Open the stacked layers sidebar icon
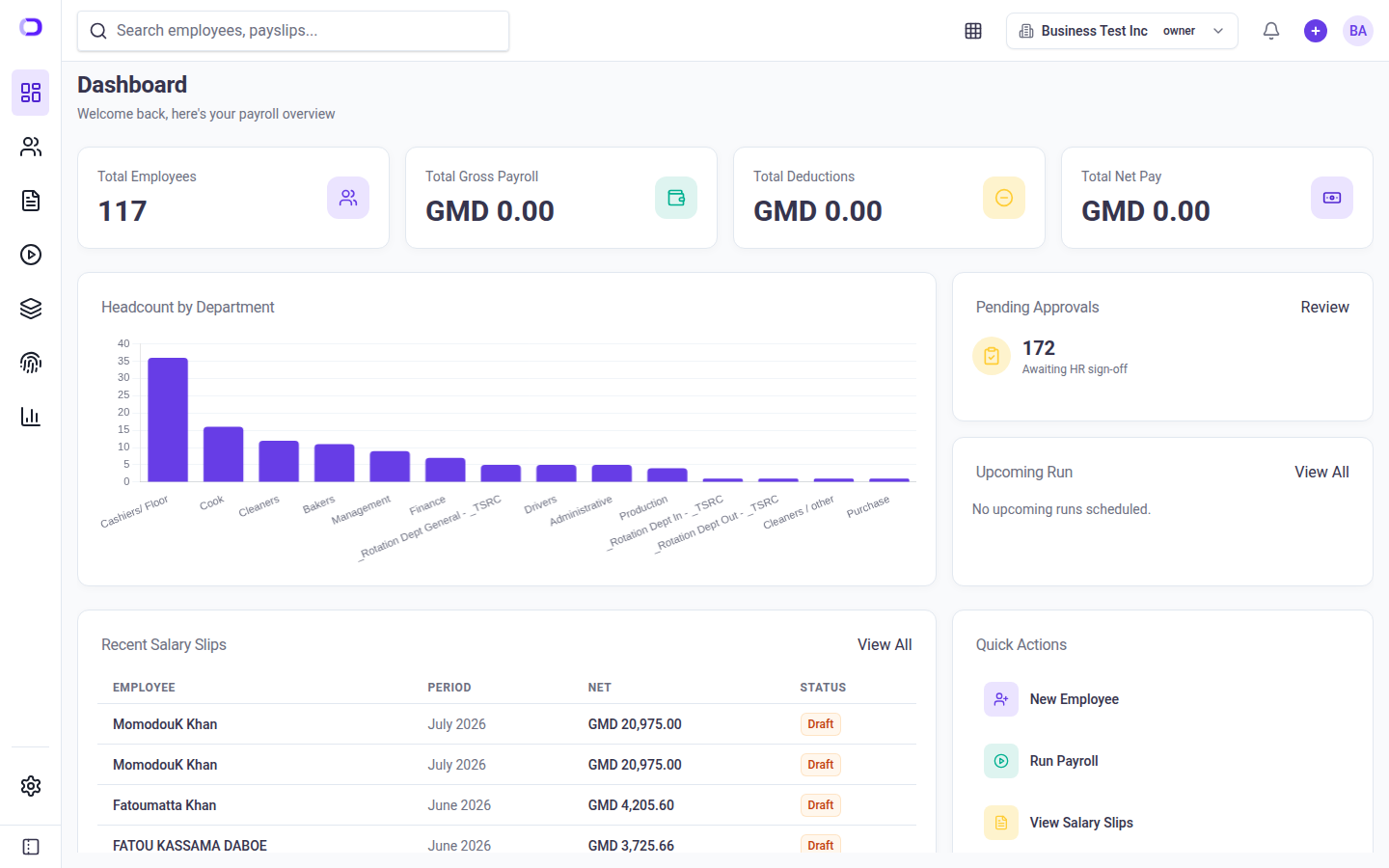This screenshot has width=1389, height=868. point(31,309)
